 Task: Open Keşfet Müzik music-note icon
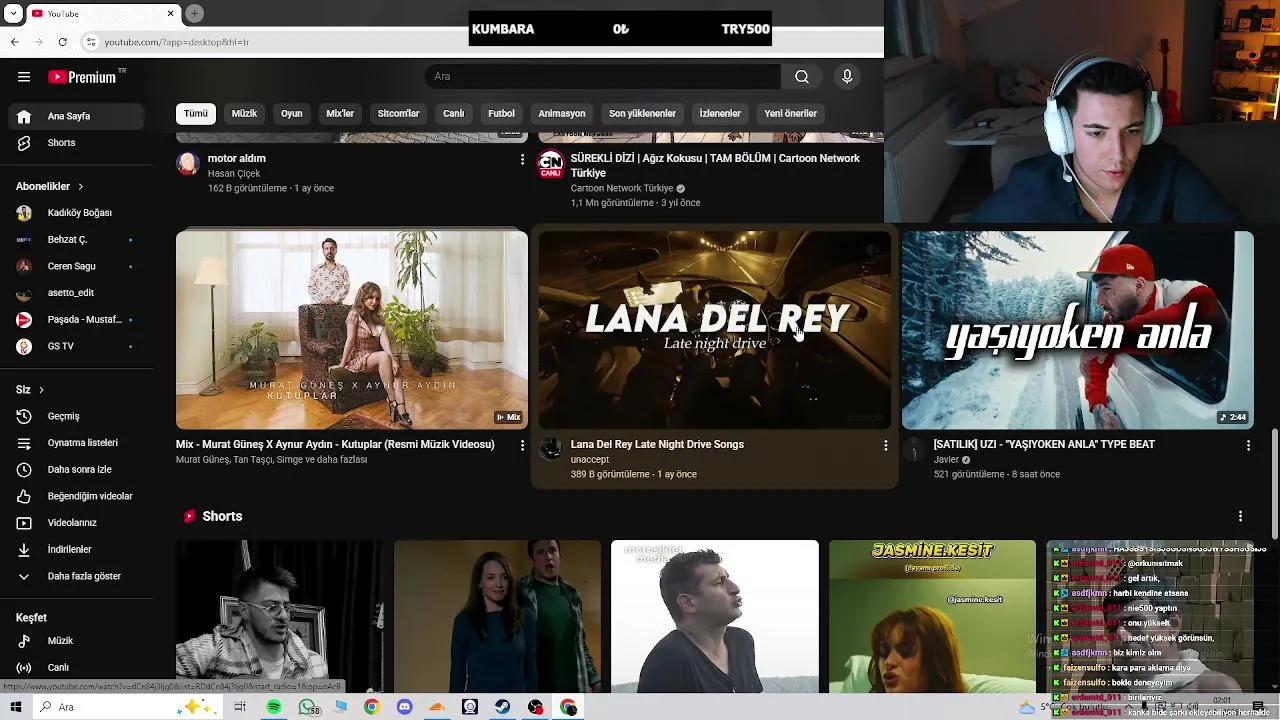pyautogui.click(x=24, y=641)
